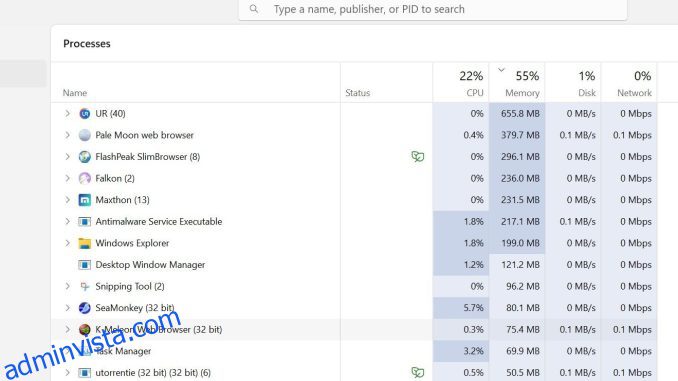The image size is (678, 381).
Task: Click the Desktop Window Manager icon
Action: click(85, 265)
